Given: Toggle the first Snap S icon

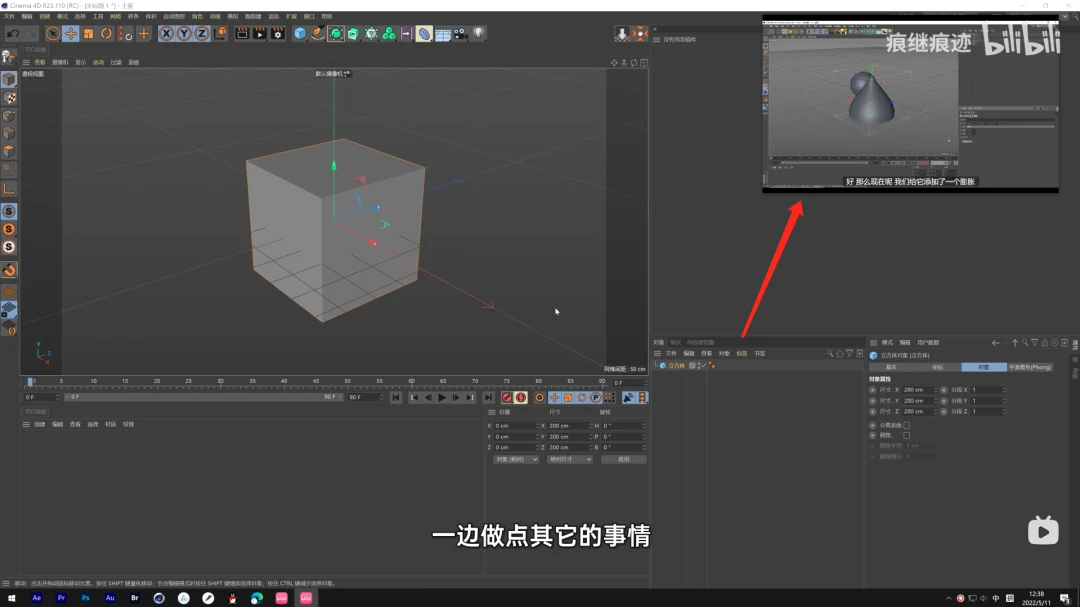Looking at the screenshot, I should click(x=9, y=212).
